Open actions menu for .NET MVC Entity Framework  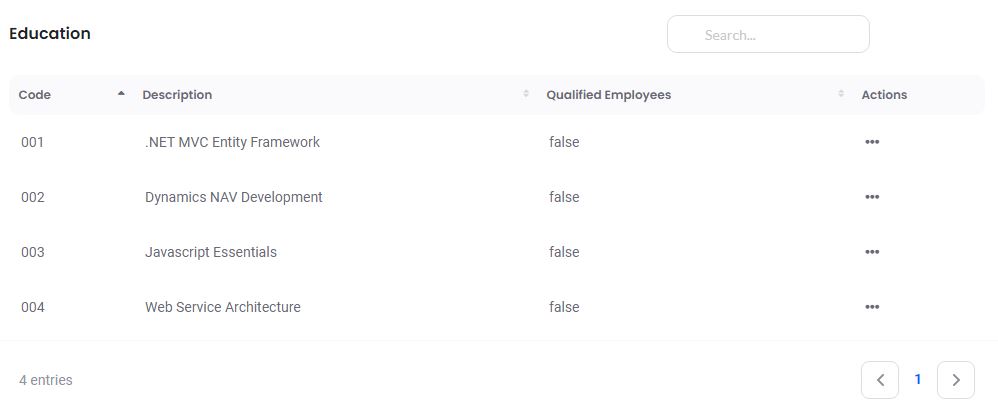(872, 142)
